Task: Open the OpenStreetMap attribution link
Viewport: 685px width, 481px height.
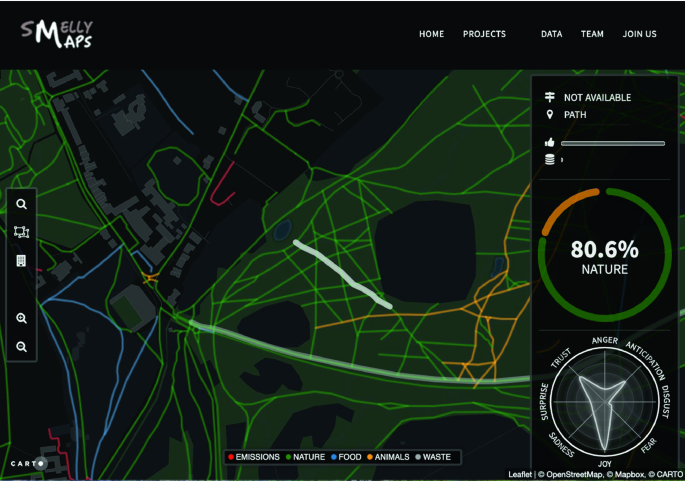Action: [574, 474]
